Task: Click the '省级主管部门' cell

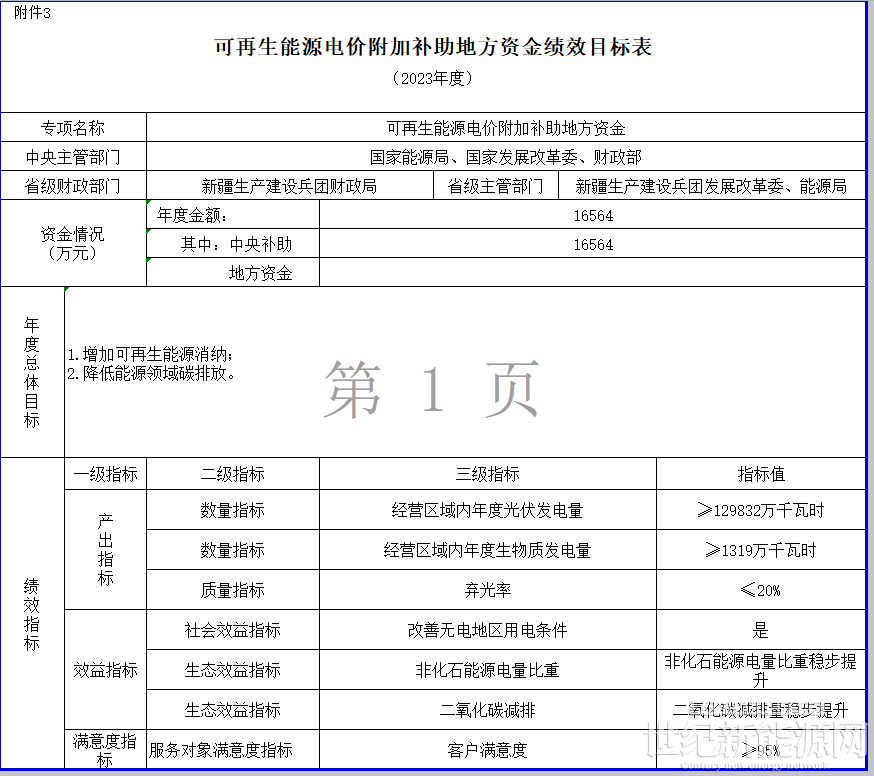Action: pos(496,186)
